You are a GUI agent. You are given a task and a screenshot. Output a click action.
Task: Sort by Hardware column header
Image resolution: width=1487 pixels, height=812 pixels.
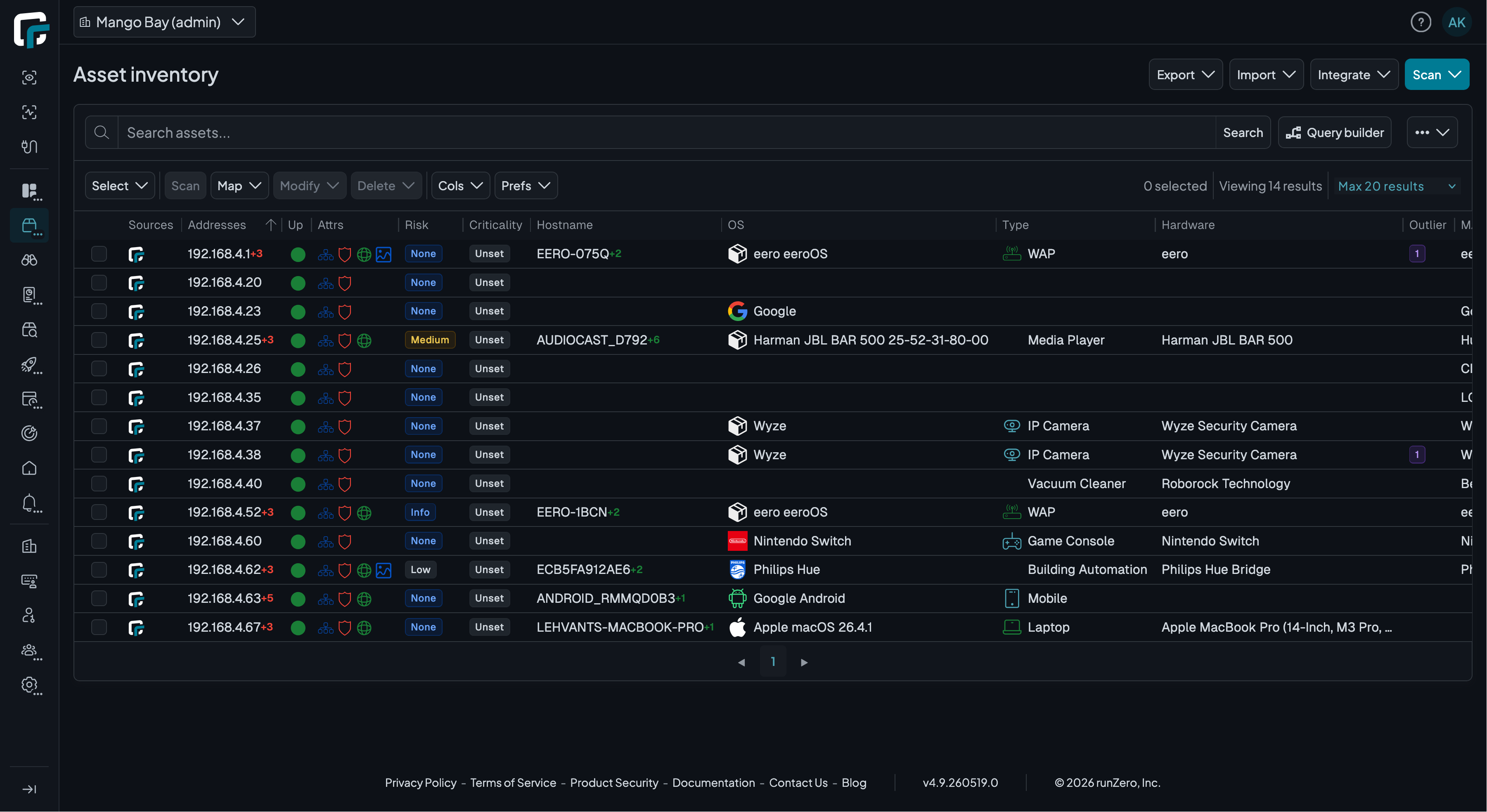click(1188, 225)
